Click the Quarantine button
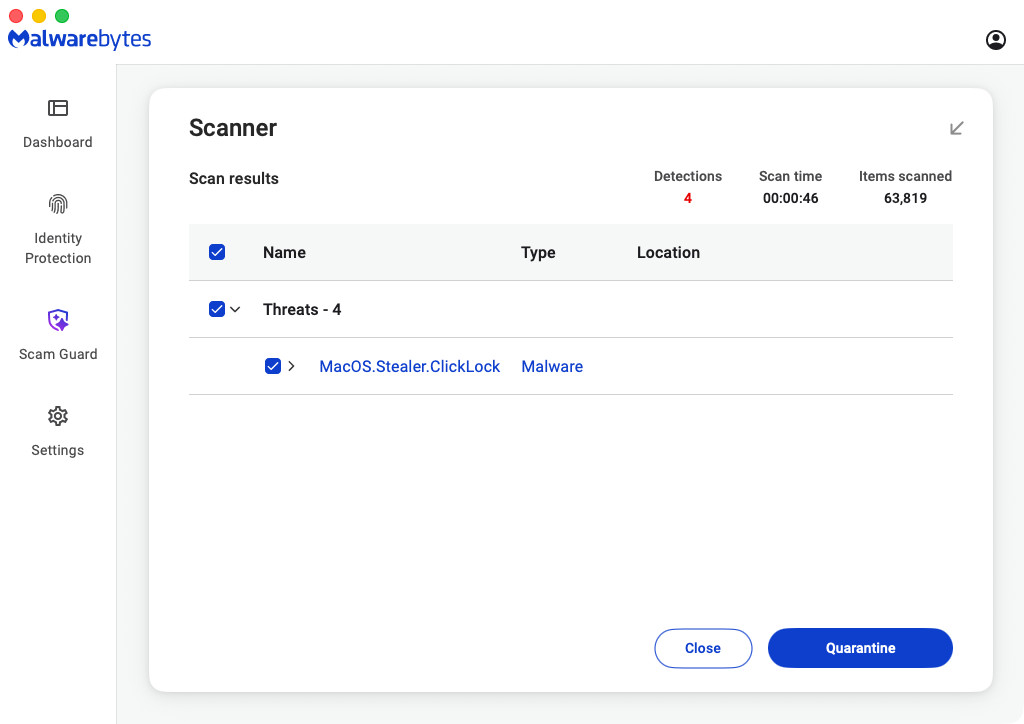The height and width of the screenshot is (724, 1024). tap(860, 648)
